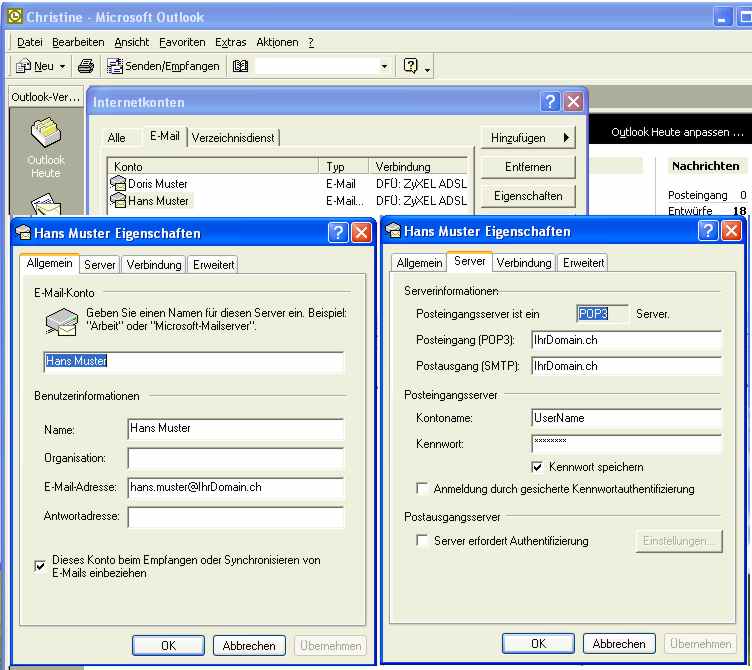
Task: Open the Extras menu
Action: pyautogui.click(x=230, y=42)
